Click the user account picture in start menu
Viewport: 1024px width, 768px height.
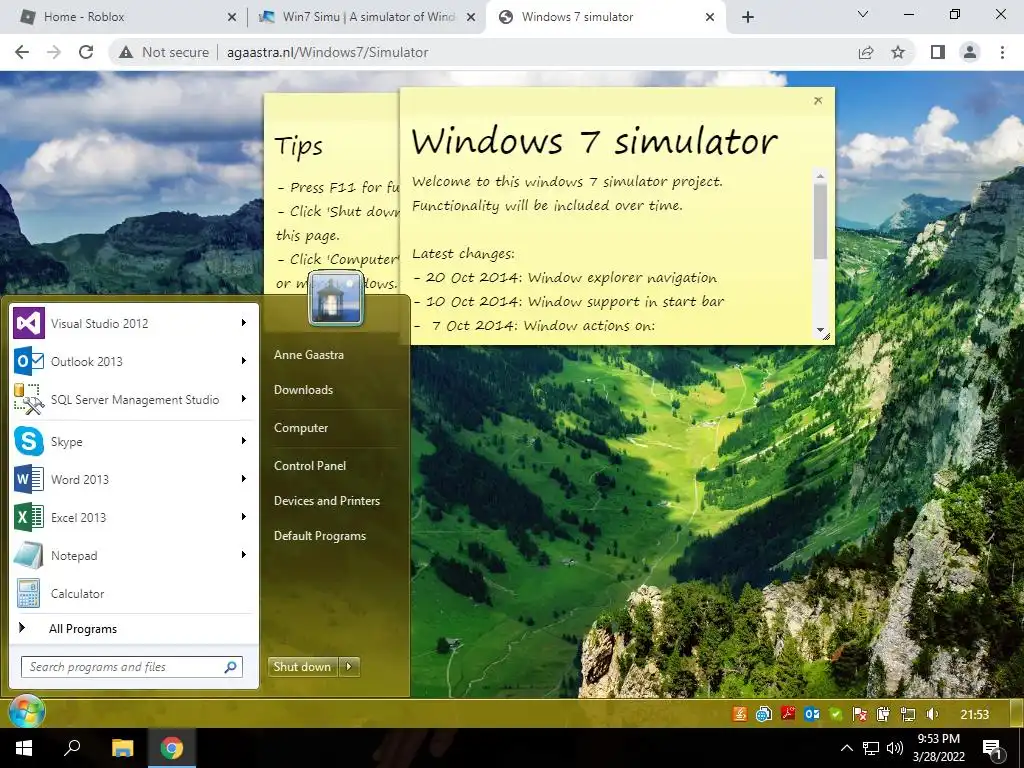coord(336,298)
